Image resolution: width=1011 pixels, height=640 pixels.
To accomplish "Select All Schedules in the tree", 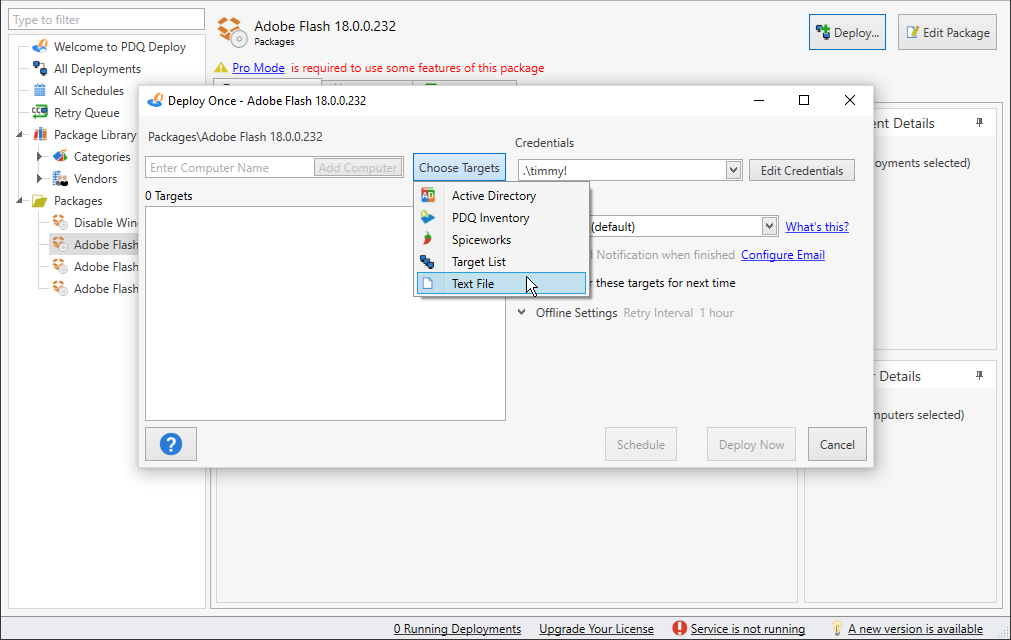I will pos(88,90).
